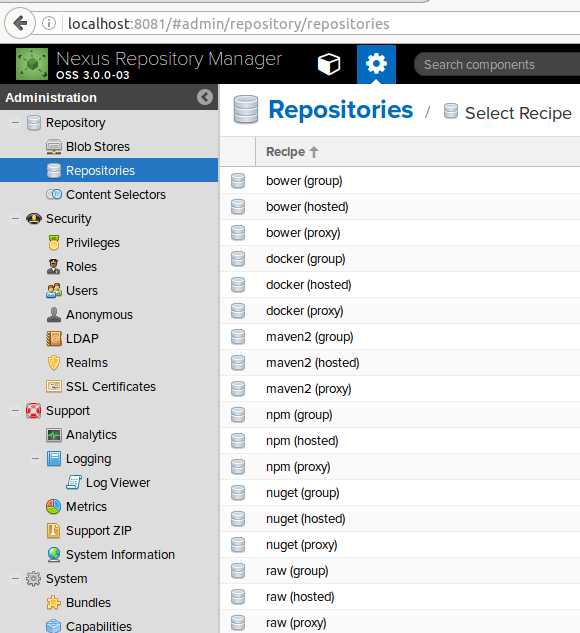Select the maven2 (proxy) recipe

click(x=309, y=389)
